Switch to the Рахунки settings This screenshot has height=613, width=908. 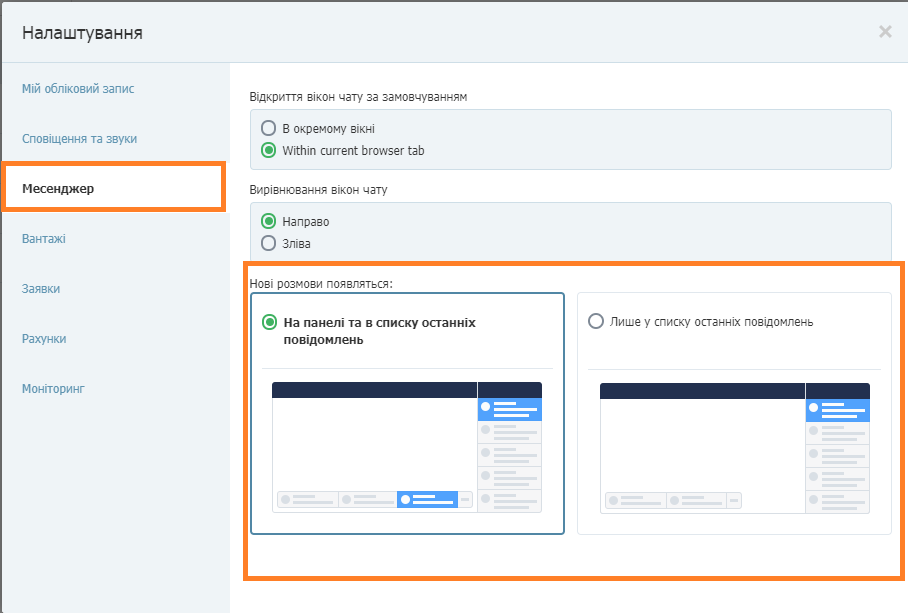tap(44, 339)
